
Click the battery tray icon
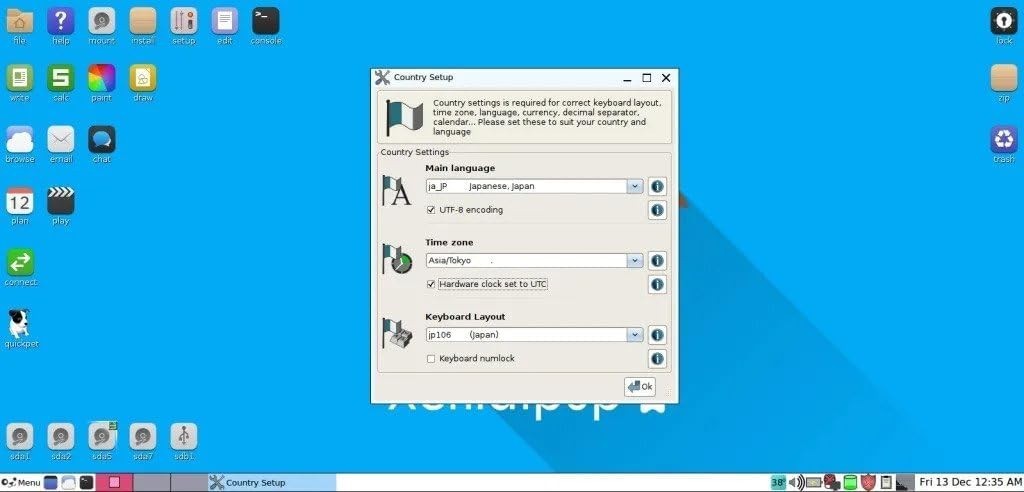(x=814, y=483)
